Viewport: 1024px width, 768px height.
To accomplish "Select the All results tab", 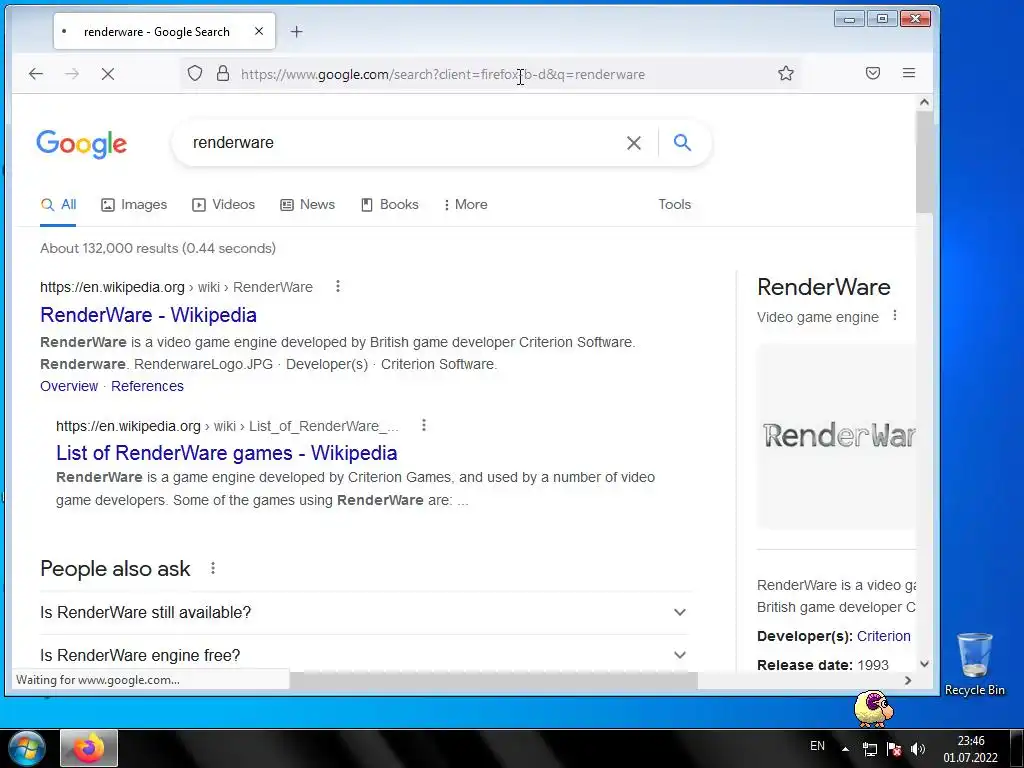I will coord(58,204).
